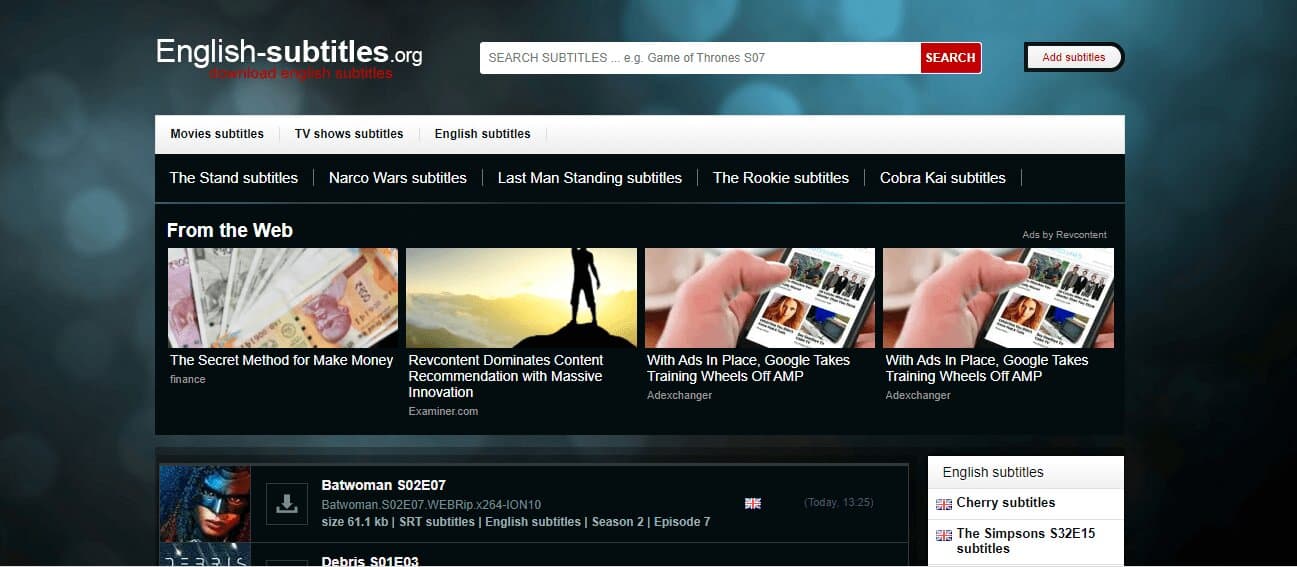This screenshot has height=567, width=1297.
Task: Open the English-subtitles.org site logo
Action: 289,58
